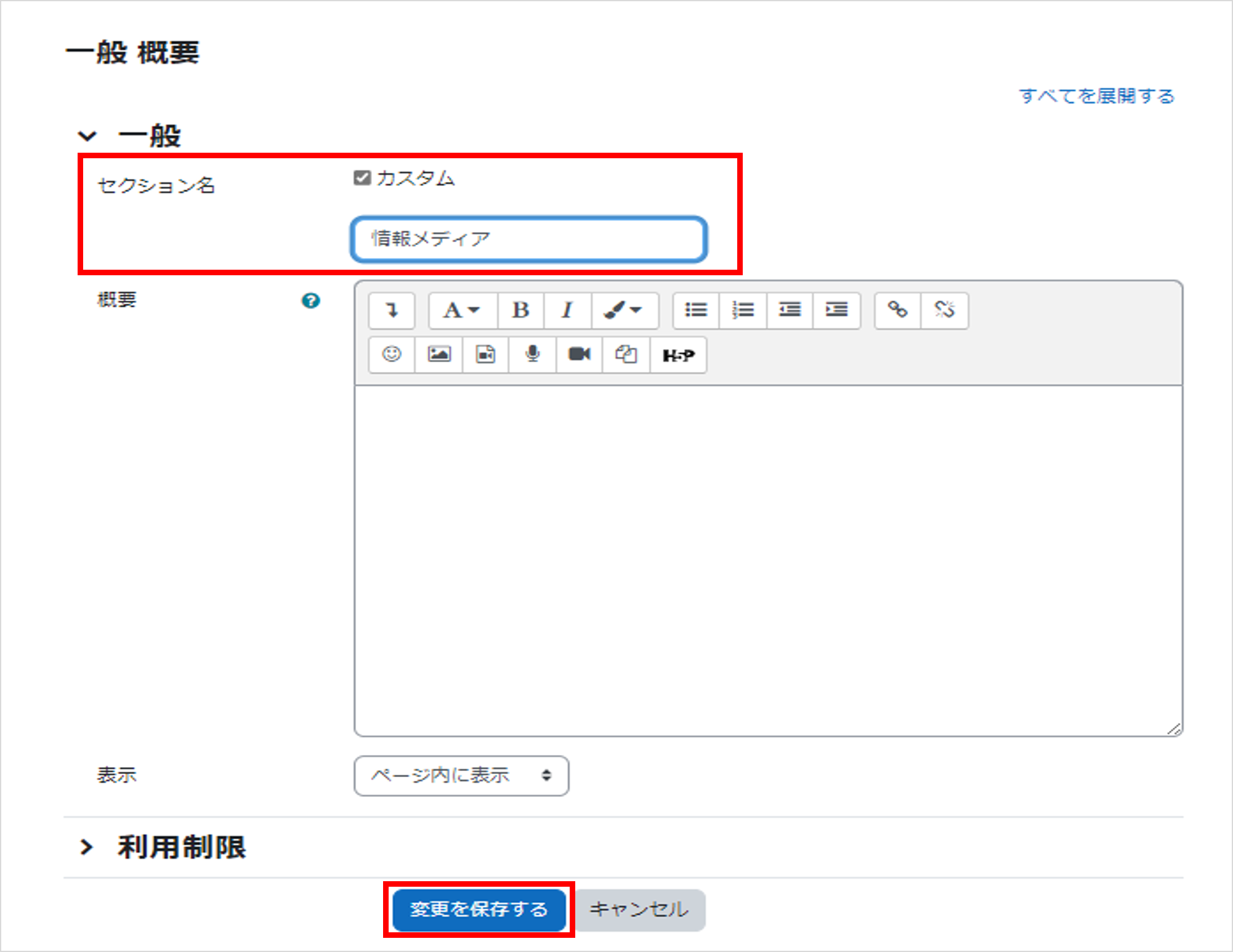The width and height of the screenshot is (1233, 952).
Task: Grab the editor resize handle
Action: tap(1174, 728)
